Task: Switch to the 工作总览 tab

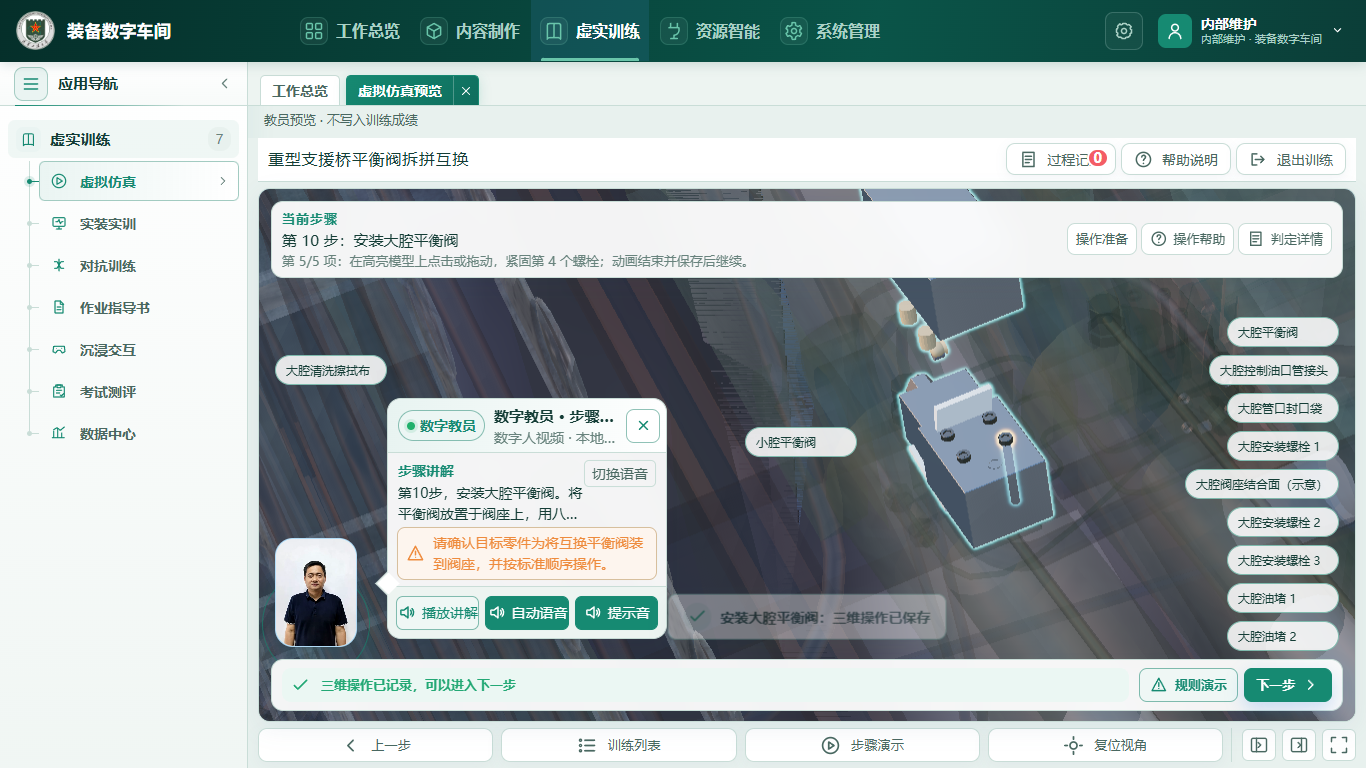Action: click(300, 91)
